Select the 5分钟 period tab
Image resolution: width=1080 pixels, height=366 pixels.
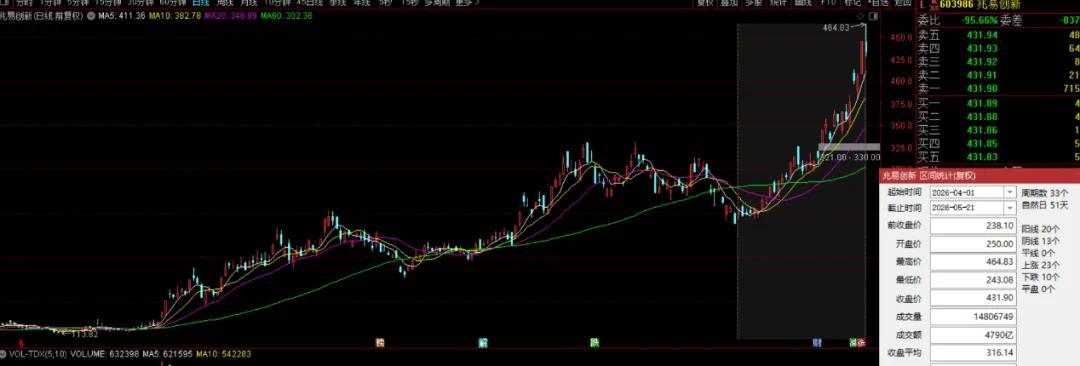[x=78, y=3]
